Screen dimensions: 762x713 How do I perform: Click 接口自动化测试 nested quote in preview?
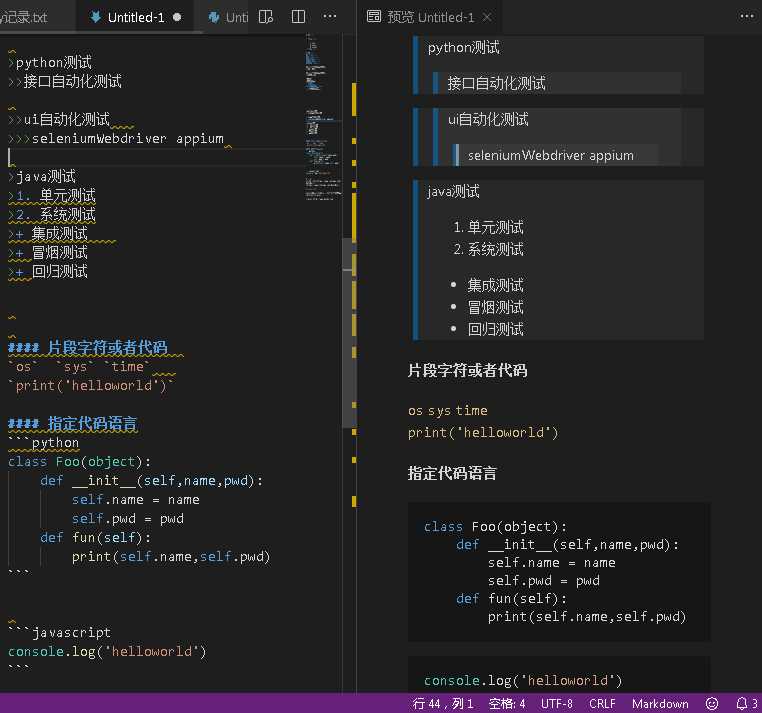(496, 83)
